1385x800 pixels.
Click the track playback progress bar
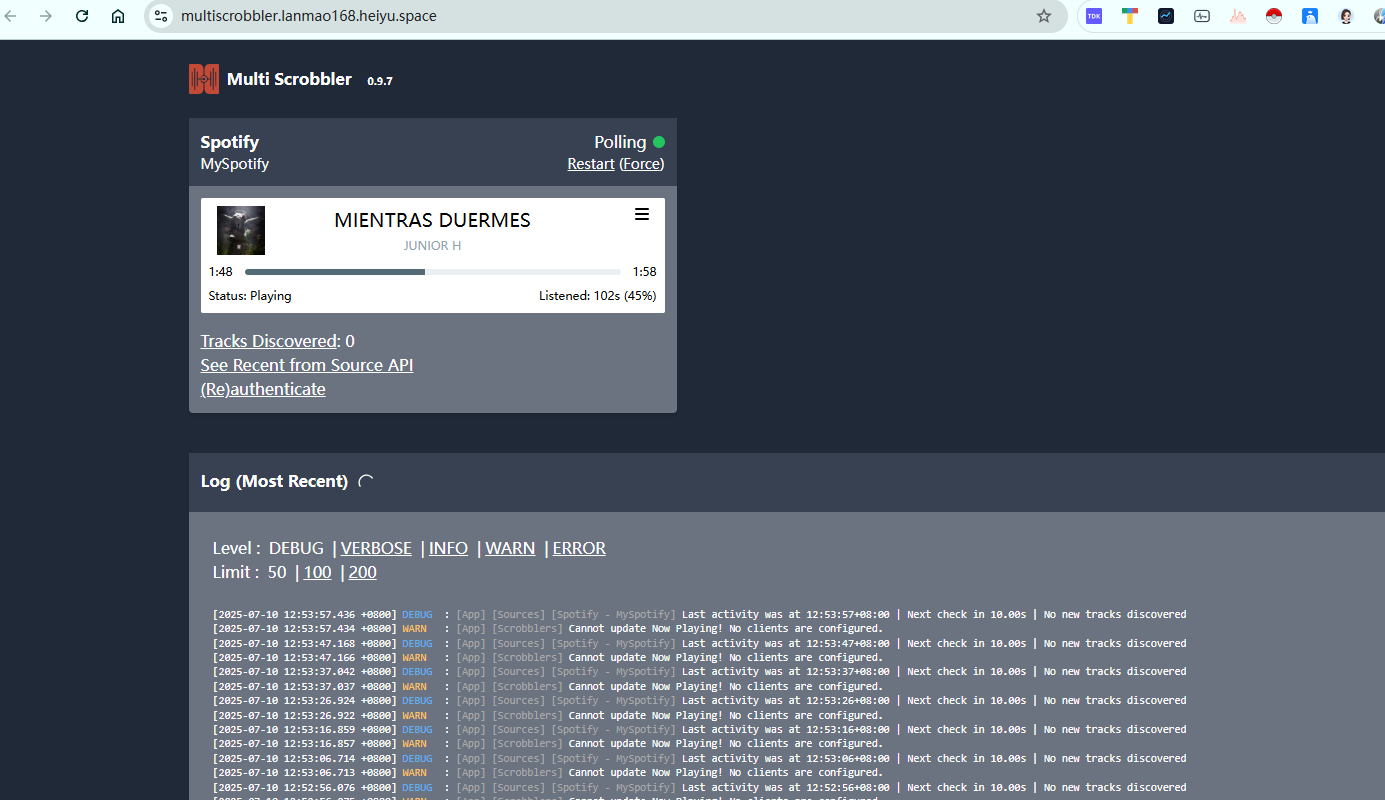tap(432, 272)
